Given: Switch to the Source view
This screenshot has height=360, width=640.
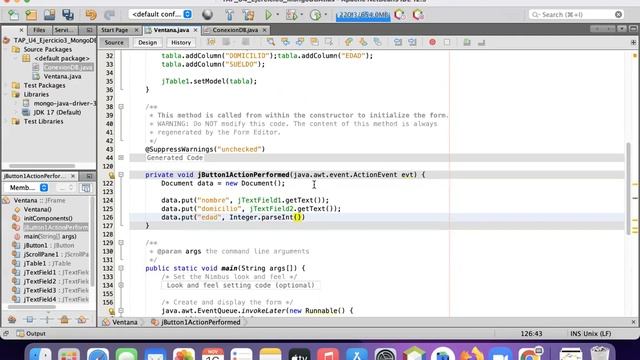Looking at the screenshot, I should coord(114,42).
